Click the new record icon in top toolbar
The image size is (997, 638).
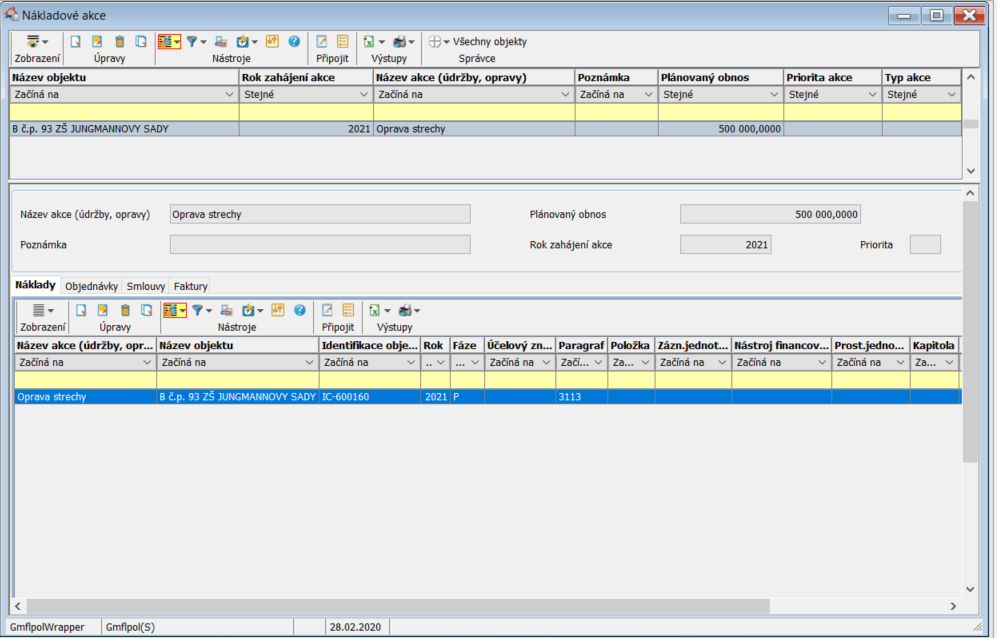pos(76,42)
